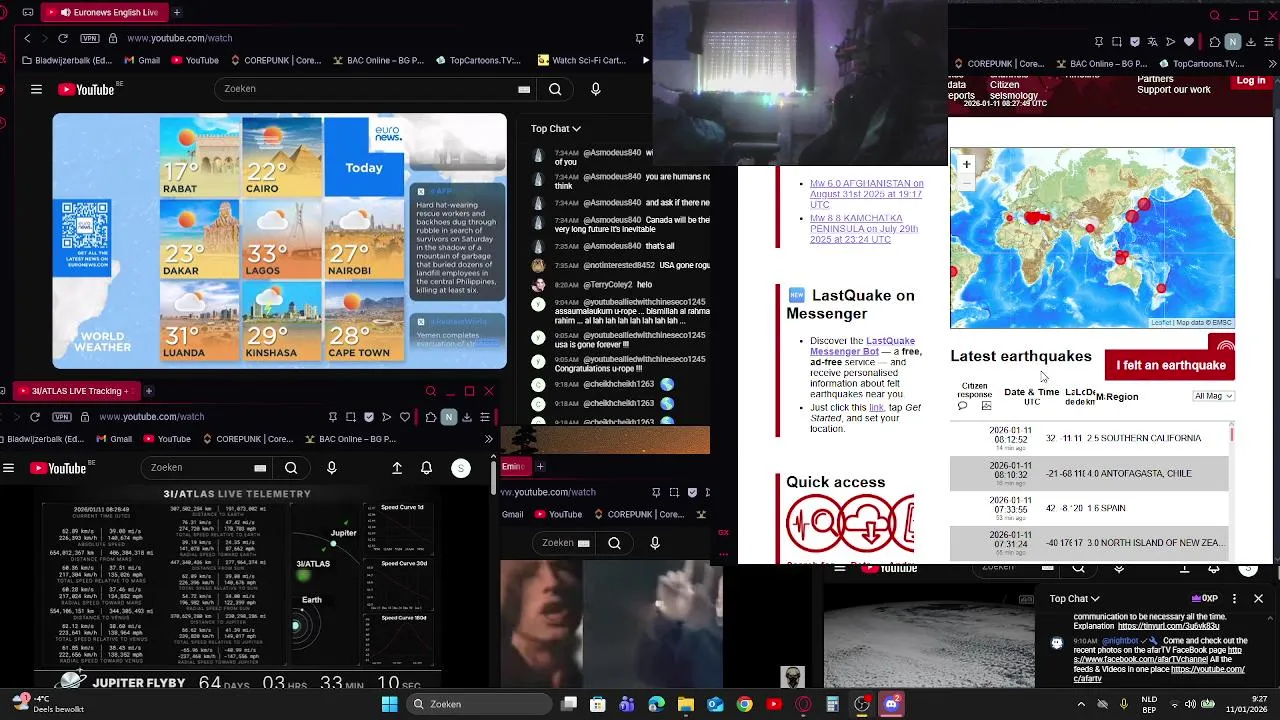Toggle ad blocker shield in 3I/ATLAS toolbar
Image resolution: width=1280 pixels, height=720 pixels.
369,417
